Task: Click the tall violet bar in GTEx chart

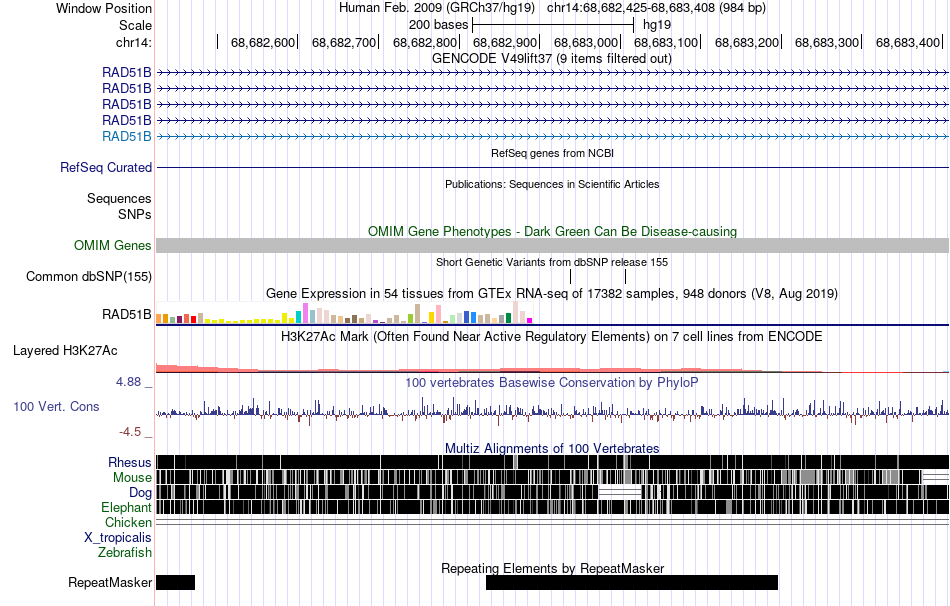Action: [305, 313]
